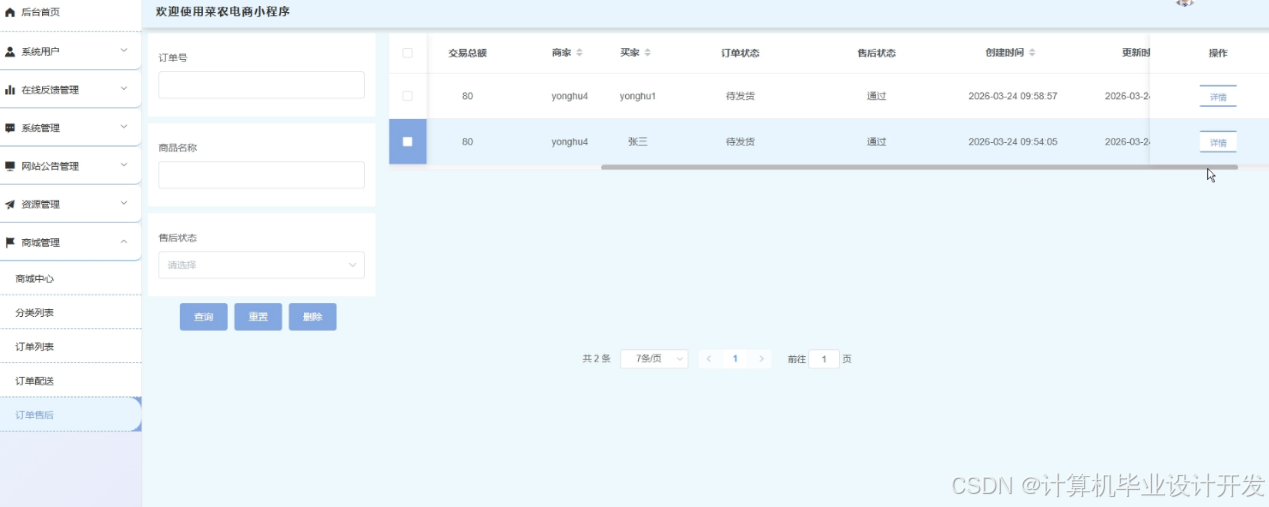The height and width of the screenshot is (507, 1269).
Task: Click the flag icon beside 商城管理
Action: click(10, 242)
